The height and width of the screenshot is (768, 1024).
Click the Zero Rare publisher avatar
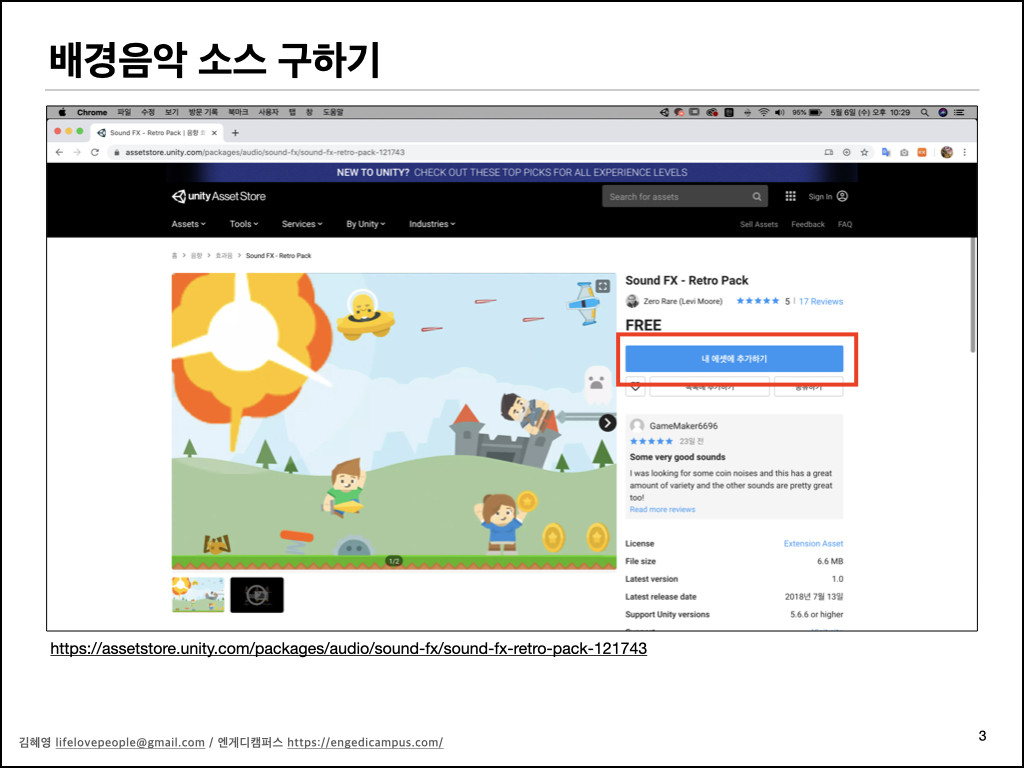point(632,301)
